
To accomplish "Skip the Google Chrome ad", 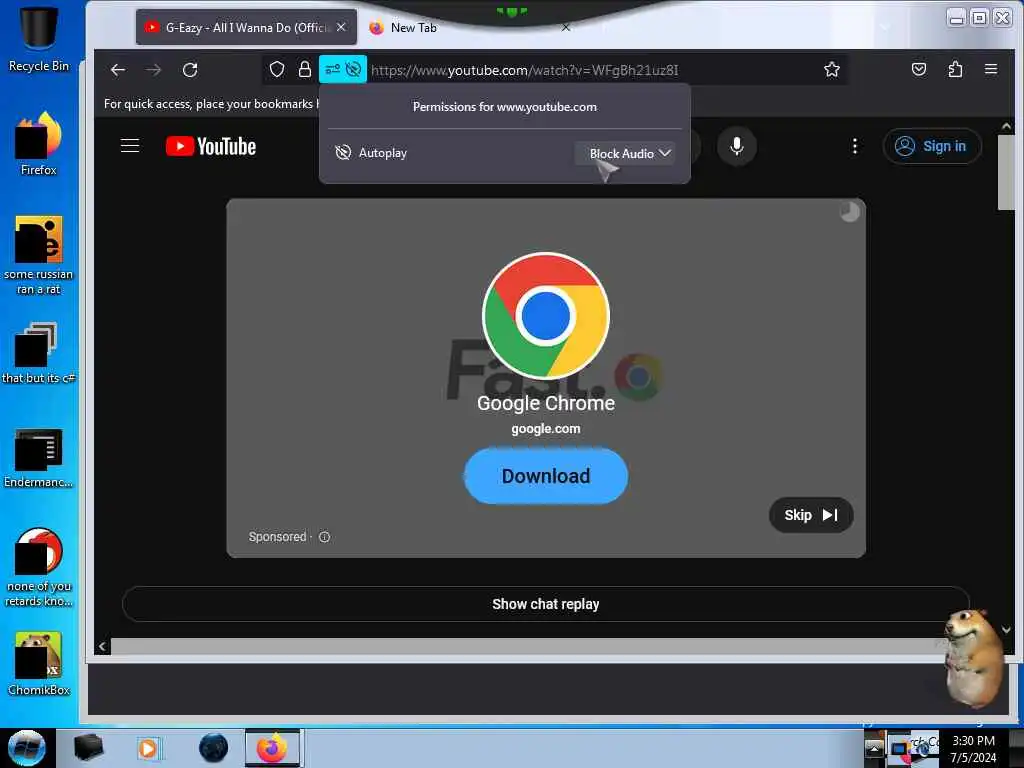I will point(811,515).
